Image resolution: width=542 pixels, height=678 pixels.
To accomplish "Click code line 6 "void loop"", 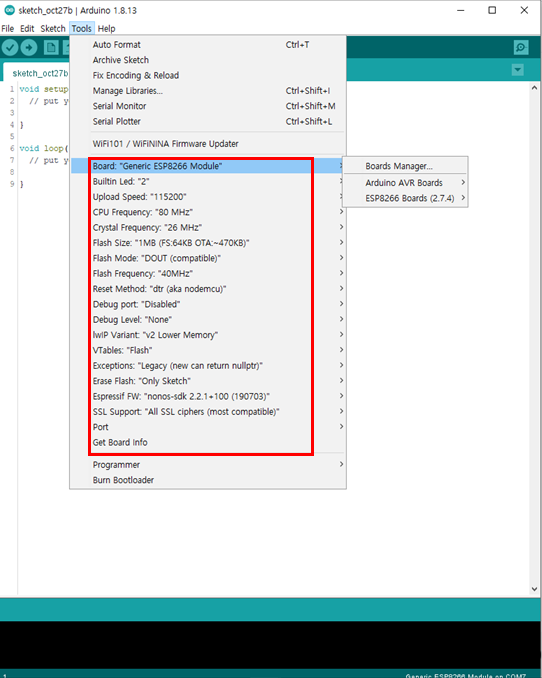I will pyautogui.click(x=44, y=148).
